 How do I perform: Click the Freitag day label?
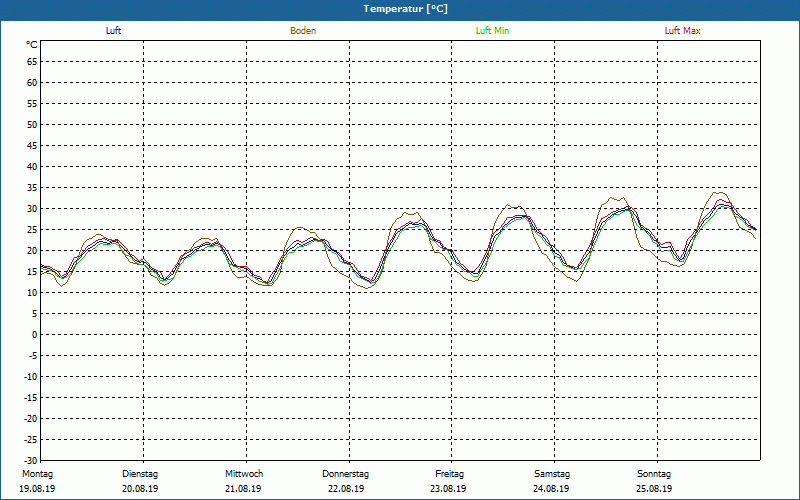click(449, 474)
